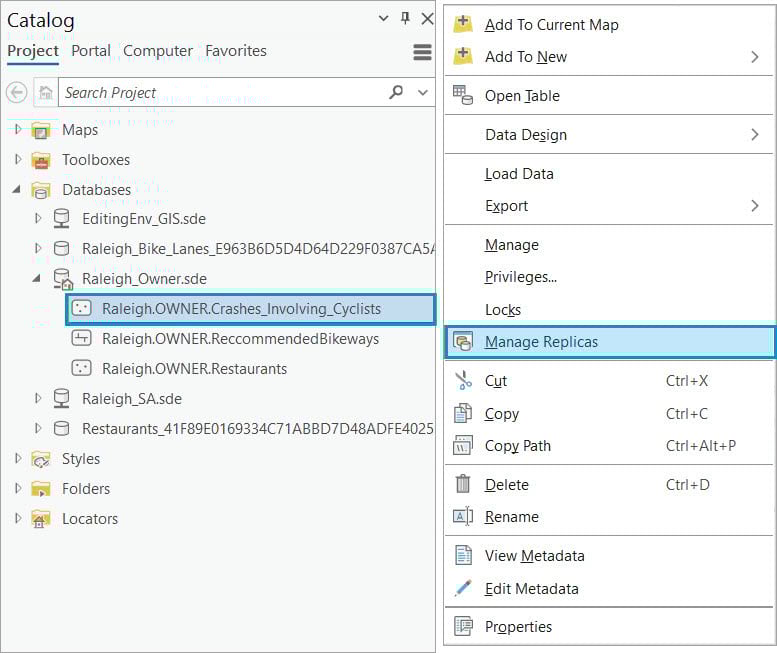This screenshot has height=653, width=777.
Task: Click the Edit Metadata pencil icon
Action: click(463, 589)
